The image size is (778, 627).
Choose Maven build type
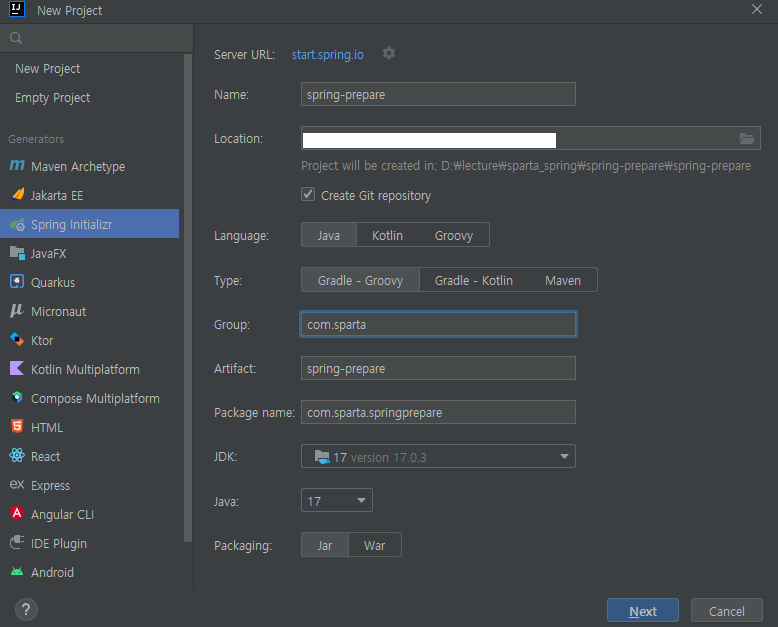pyautogui.click(x=563, y=280)
